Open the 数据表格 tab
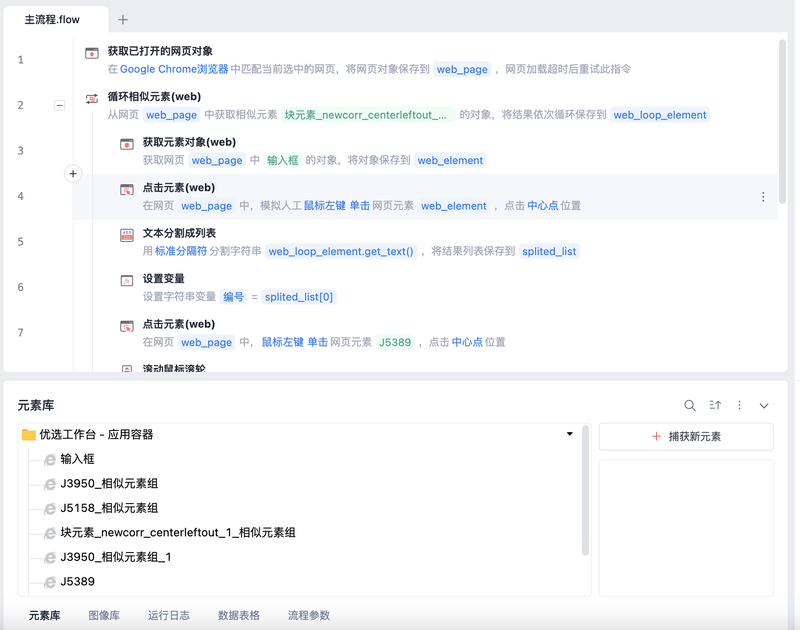 coord(239,615)
